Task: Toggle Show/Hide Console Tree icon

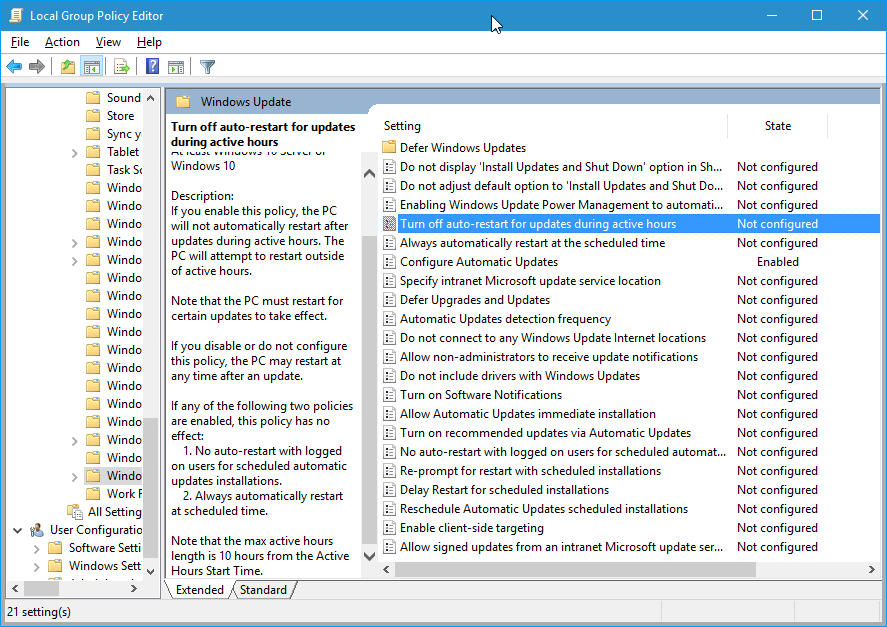Action: [x=92, y=67]
